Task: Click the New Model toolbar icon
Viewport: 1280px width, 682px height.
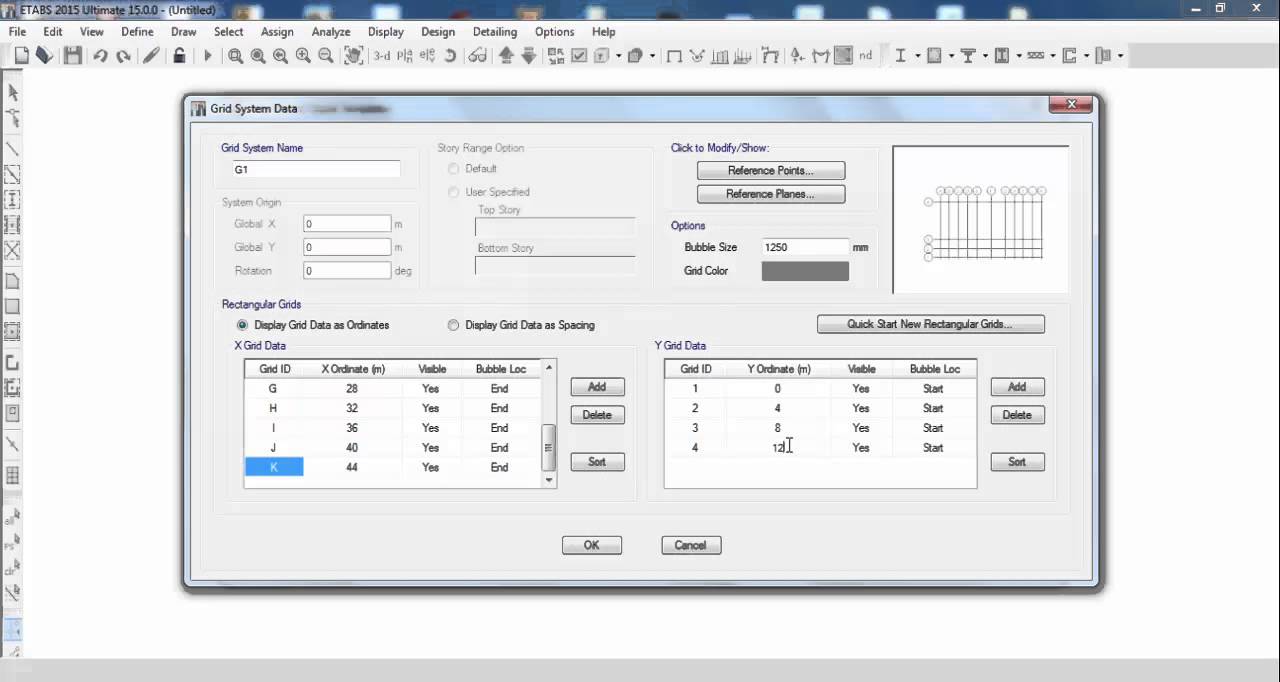Action: coord(21,56)
